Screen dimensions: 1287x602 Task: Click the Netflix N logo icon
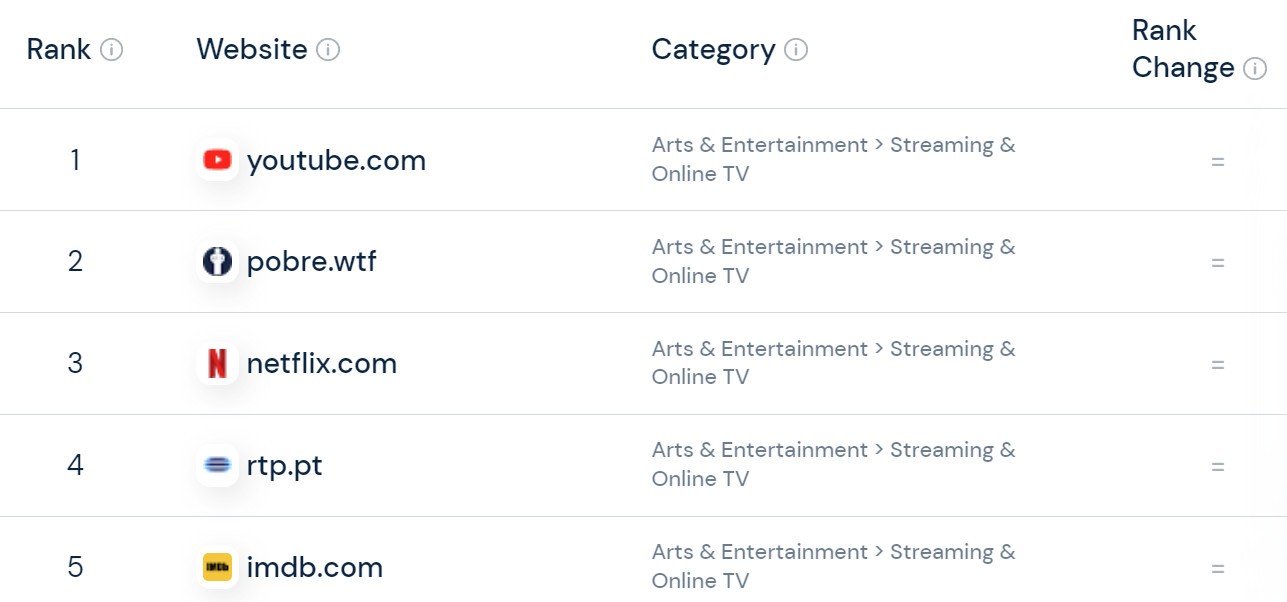tap(217, 364)
